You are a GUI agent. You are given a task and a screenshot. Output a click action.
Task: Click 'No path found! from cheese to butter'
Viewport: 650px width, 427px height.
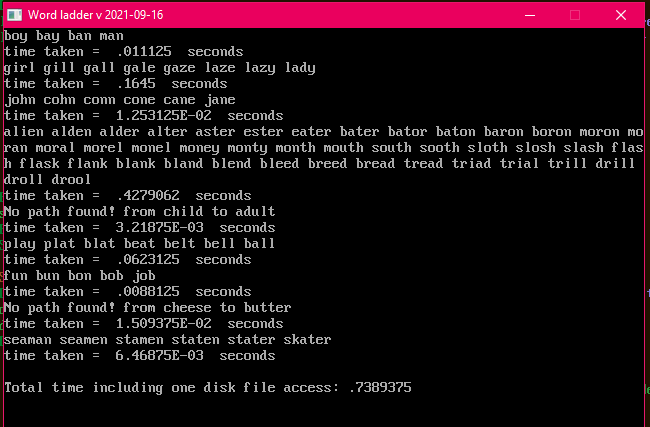click(x=147, y=308)
